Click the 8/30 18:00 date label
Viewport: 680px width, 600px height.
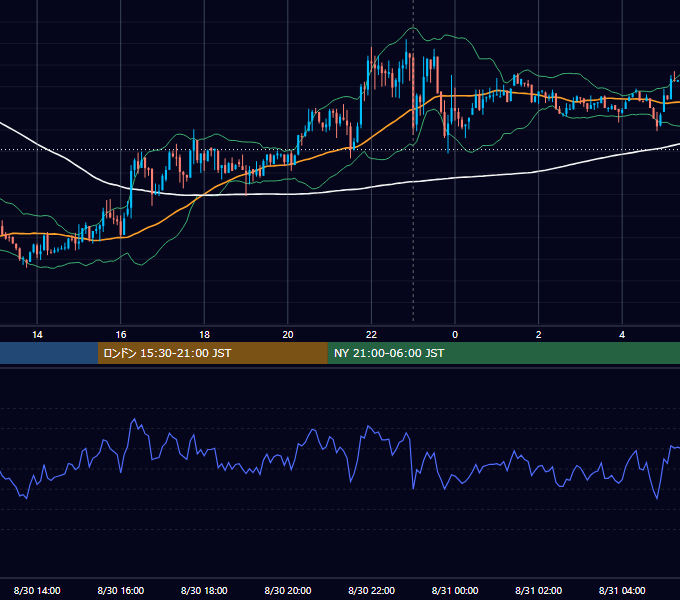coord(204,590)
